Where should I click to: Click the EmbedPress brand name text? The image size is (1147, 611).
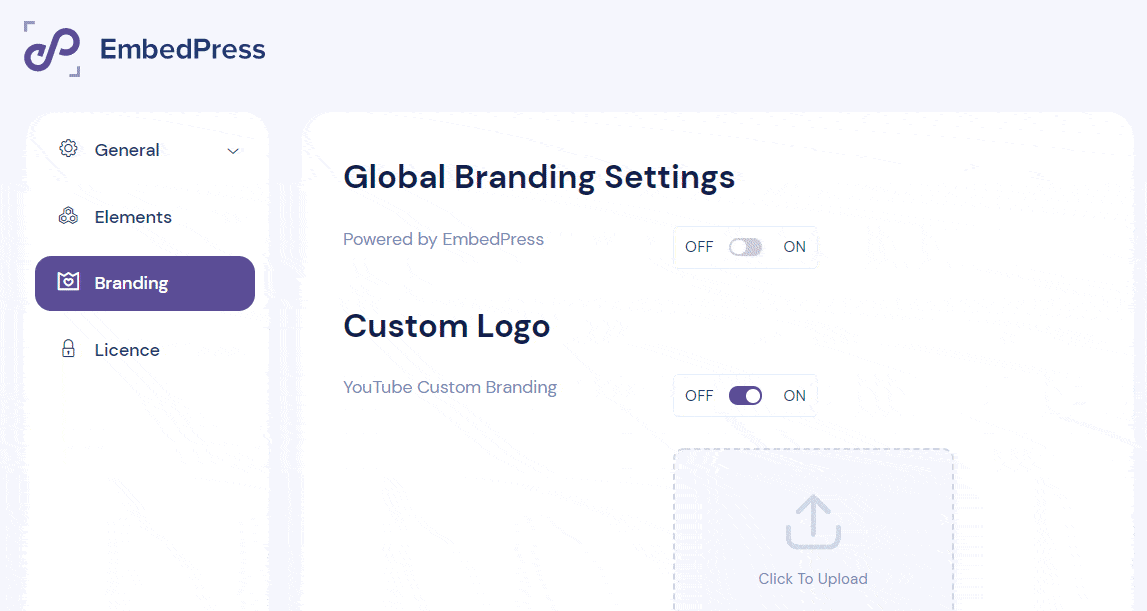(183, 49)
